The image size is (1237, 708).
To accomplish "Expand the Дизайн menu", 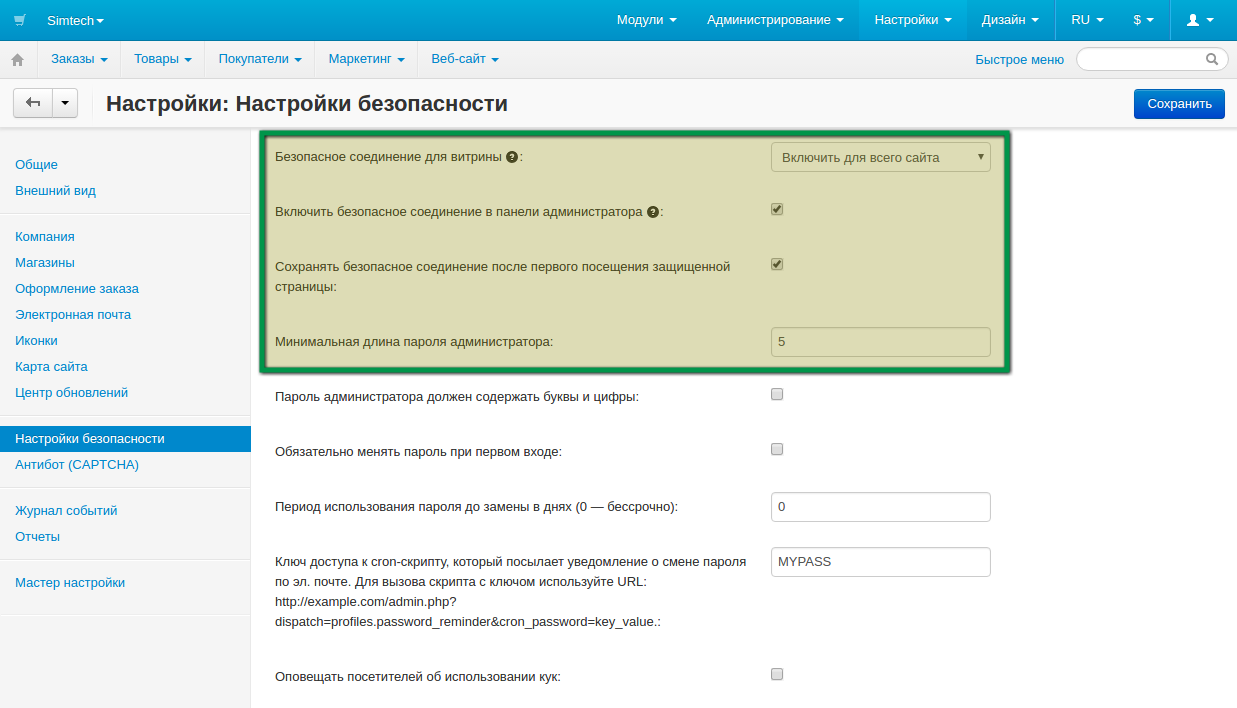I will pos(1011,20).
